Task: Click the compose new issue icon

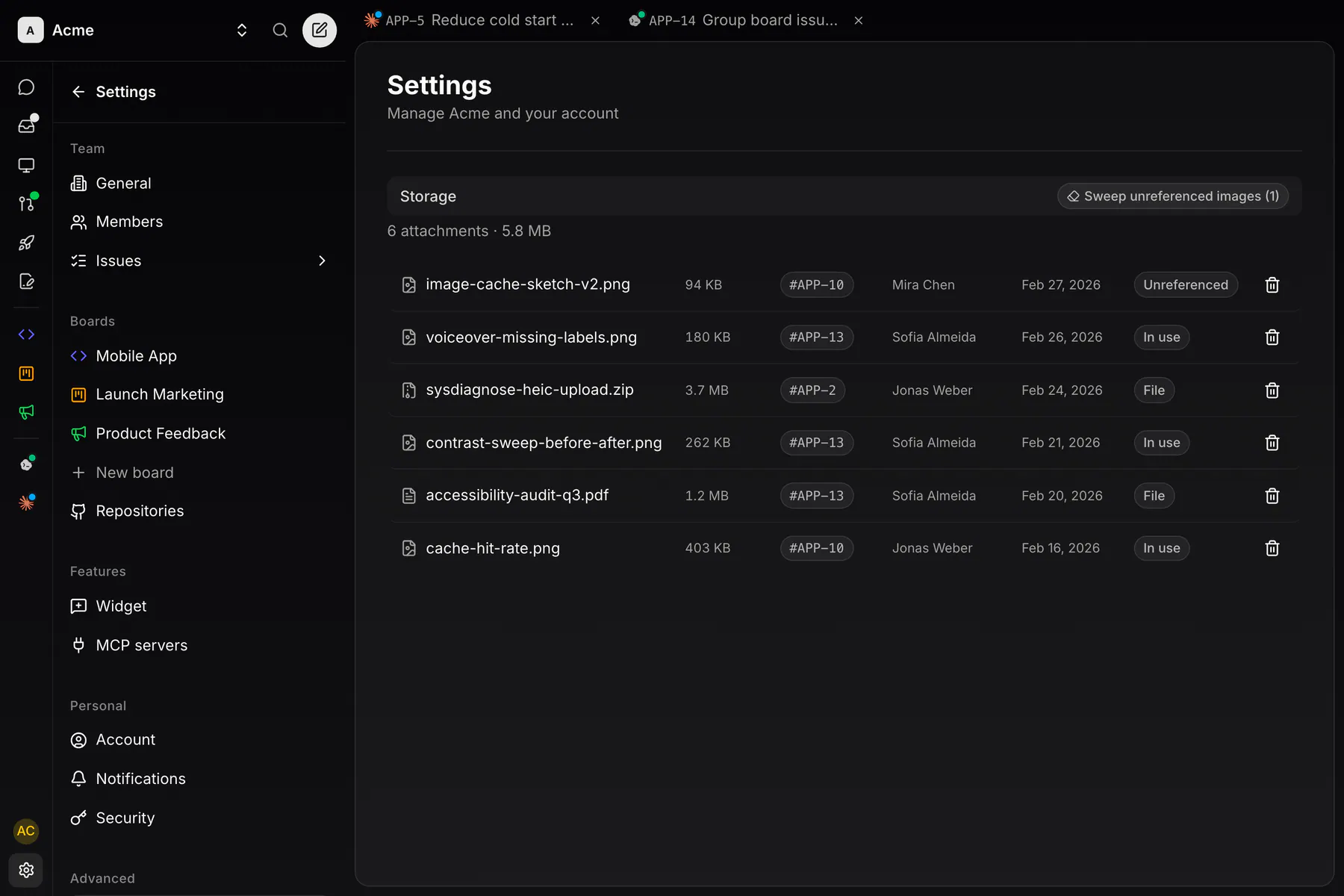Action: click(320, 30)
